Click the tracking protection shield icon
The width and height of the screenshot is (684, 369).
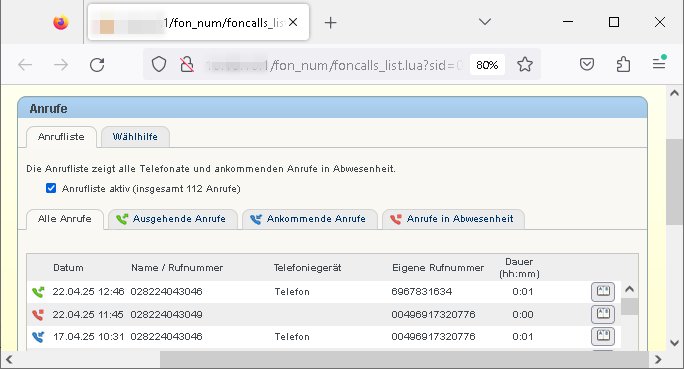159,65
